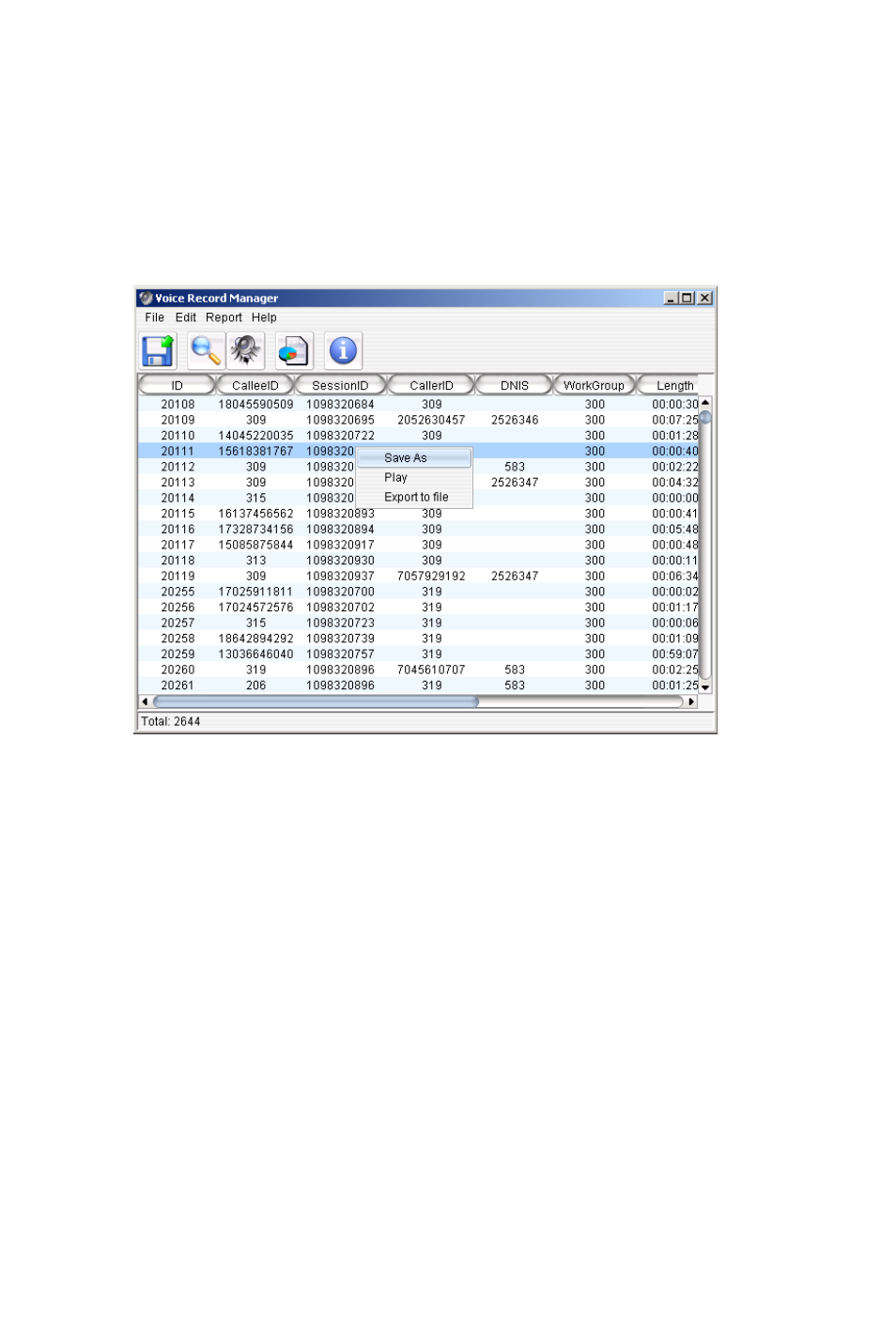Click the Voice Record Manager title icon

146,298
